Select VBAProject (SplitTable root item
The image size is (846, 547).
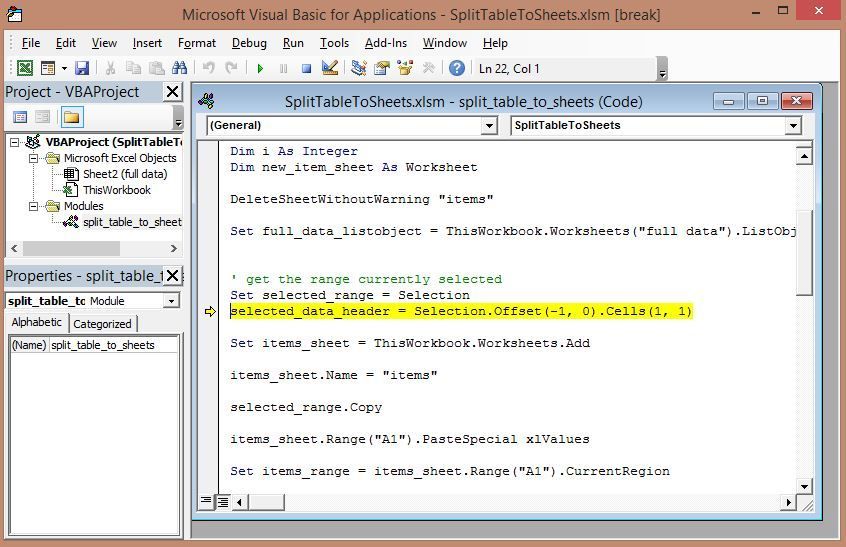(113, 142)
